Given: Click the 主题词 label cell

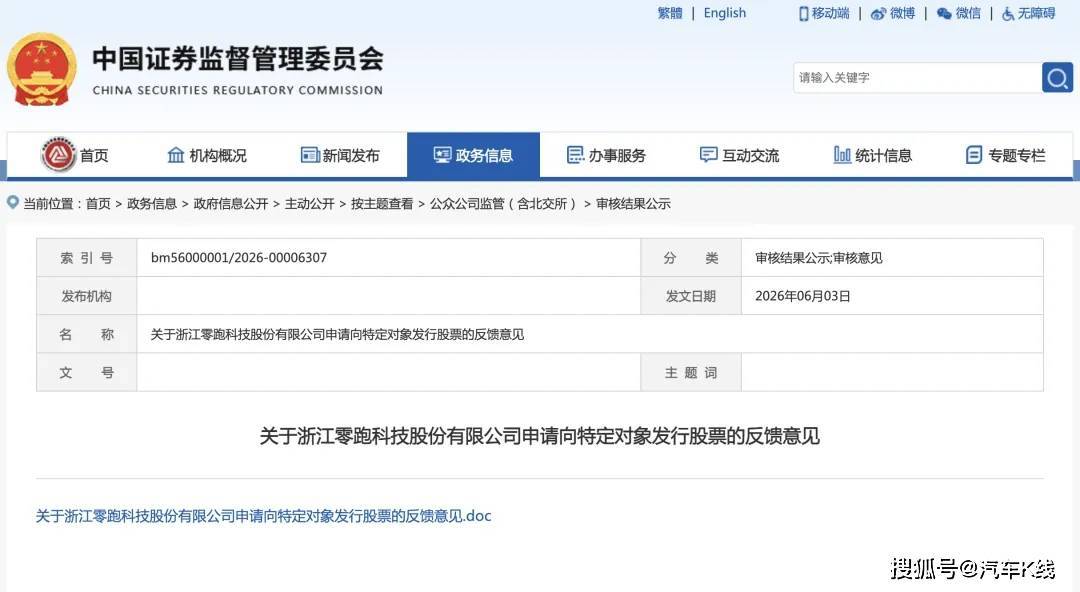Looking at the screenshot, I should (691, 372).
